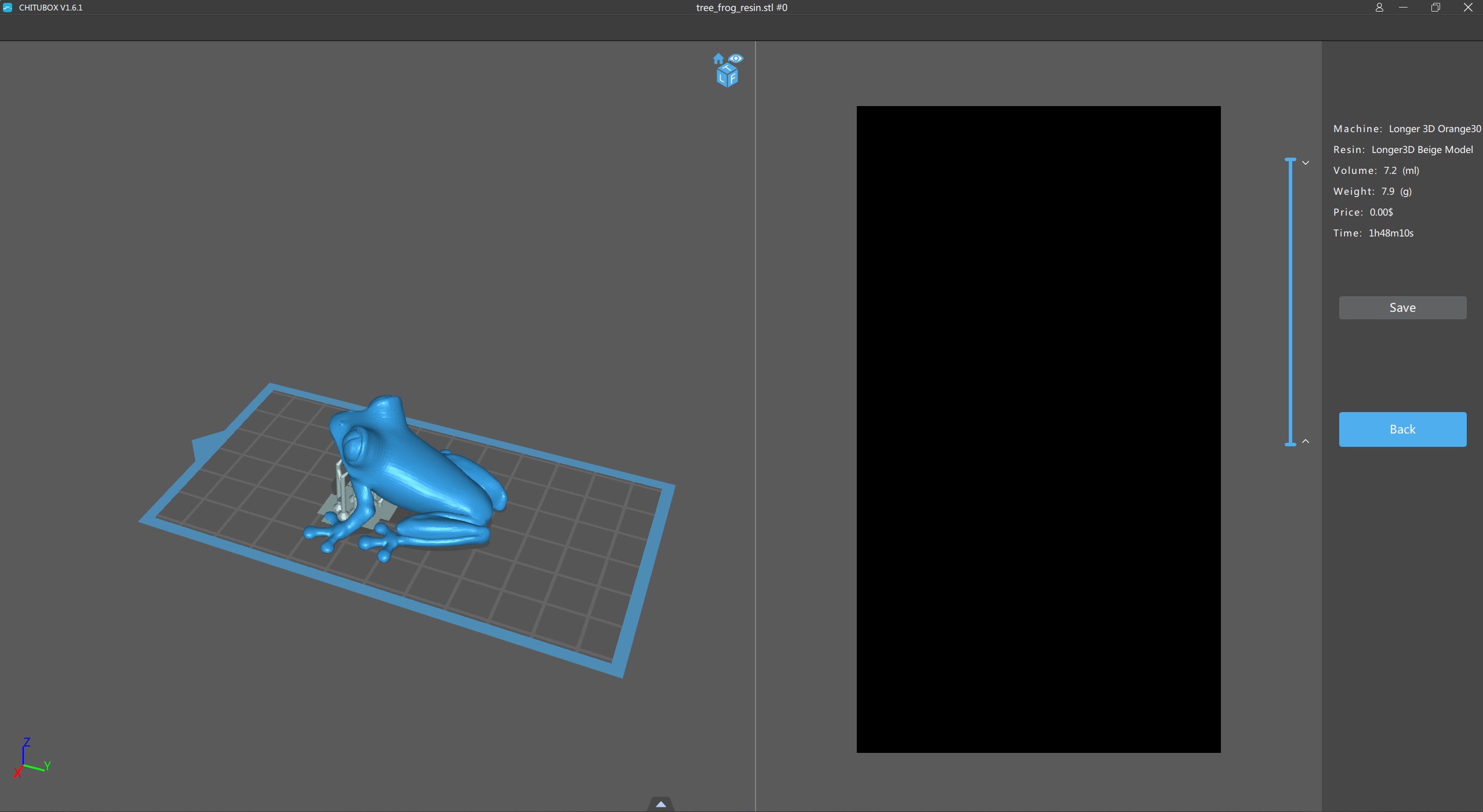Click the middle of layer slider track
The width and height of the screenshot is (1483, 812).
(1291, 301)
